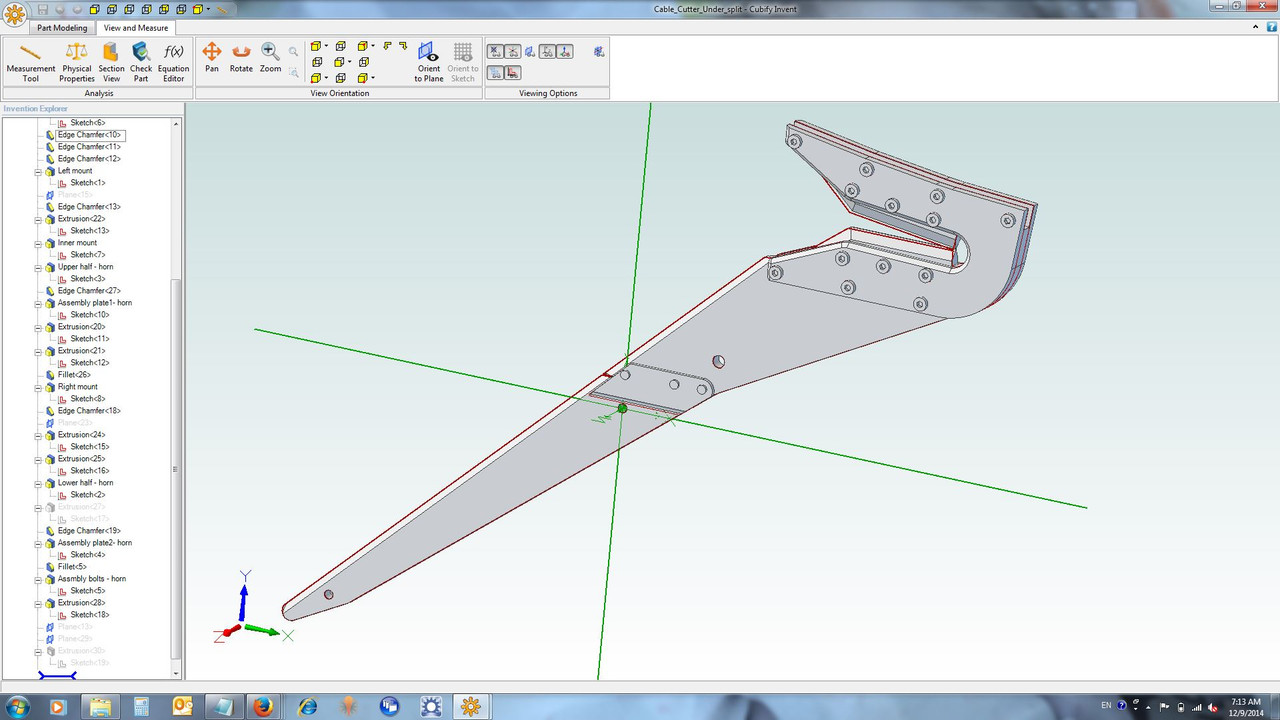Click the Cubify Invent application menu button

tap(14, 14)
